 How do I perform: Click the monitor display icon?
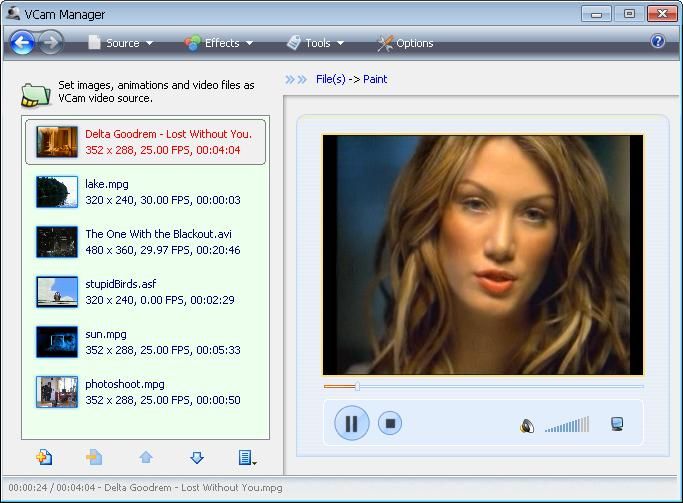point(617,424)
